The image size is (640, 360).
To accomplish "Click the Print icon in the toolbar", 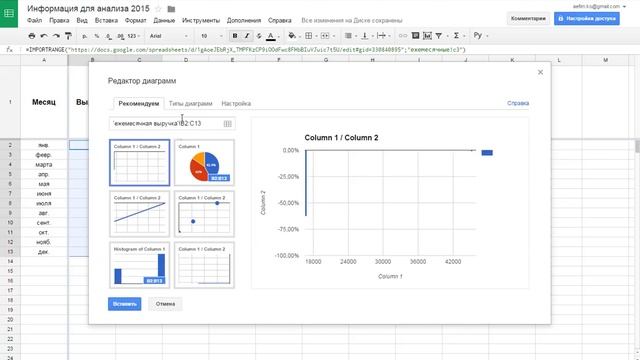I will [32, 36].
